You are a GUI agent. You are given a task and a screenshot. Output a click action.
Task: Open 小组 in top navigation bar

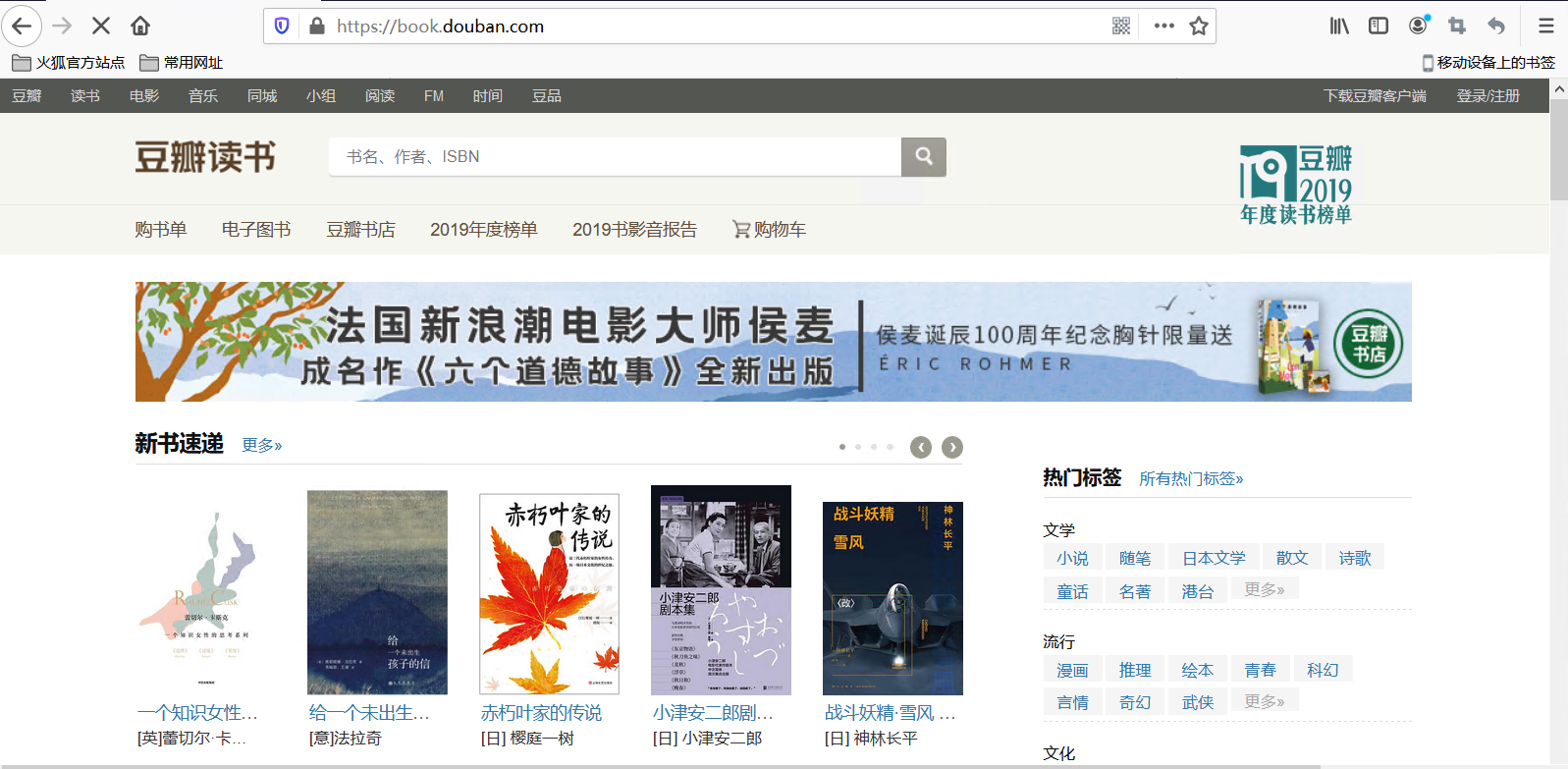click(x=321, y=96)
